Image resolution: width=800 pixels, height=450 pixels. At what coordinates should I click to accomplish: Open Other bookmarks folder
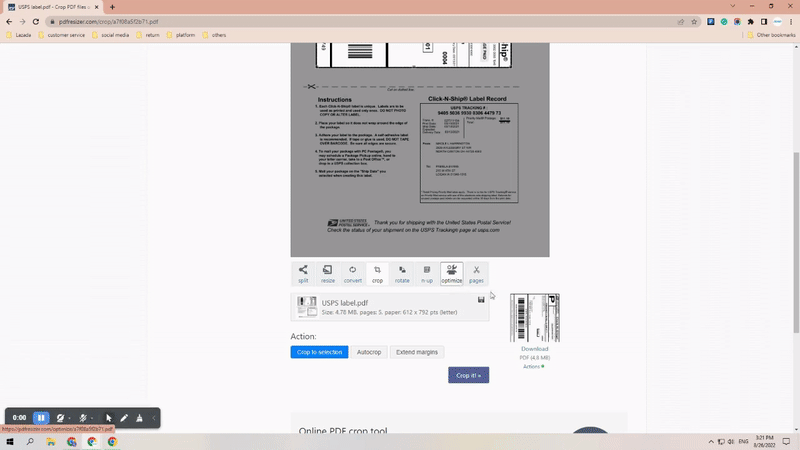tap(771, 35)
